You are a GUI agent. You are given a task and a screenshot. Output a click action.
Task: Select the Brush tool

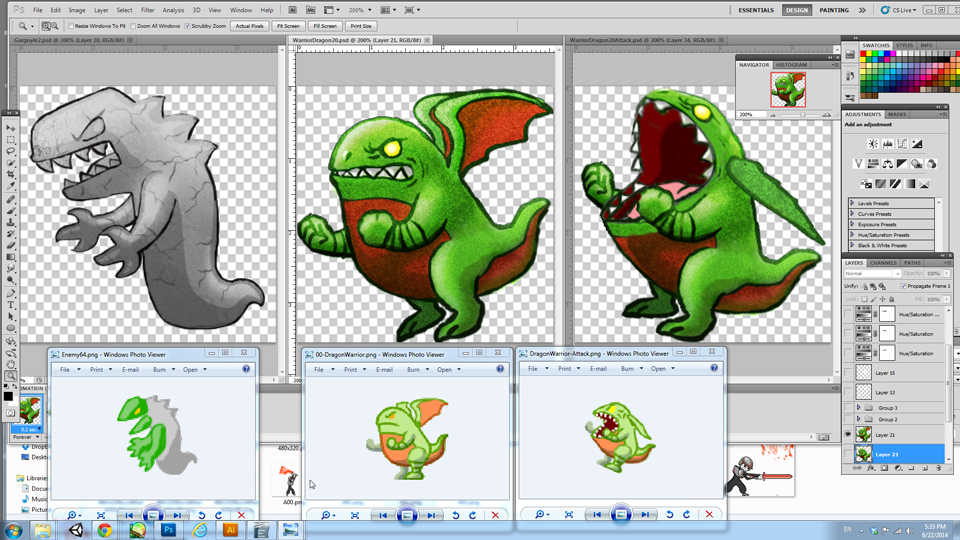(11, 211)
